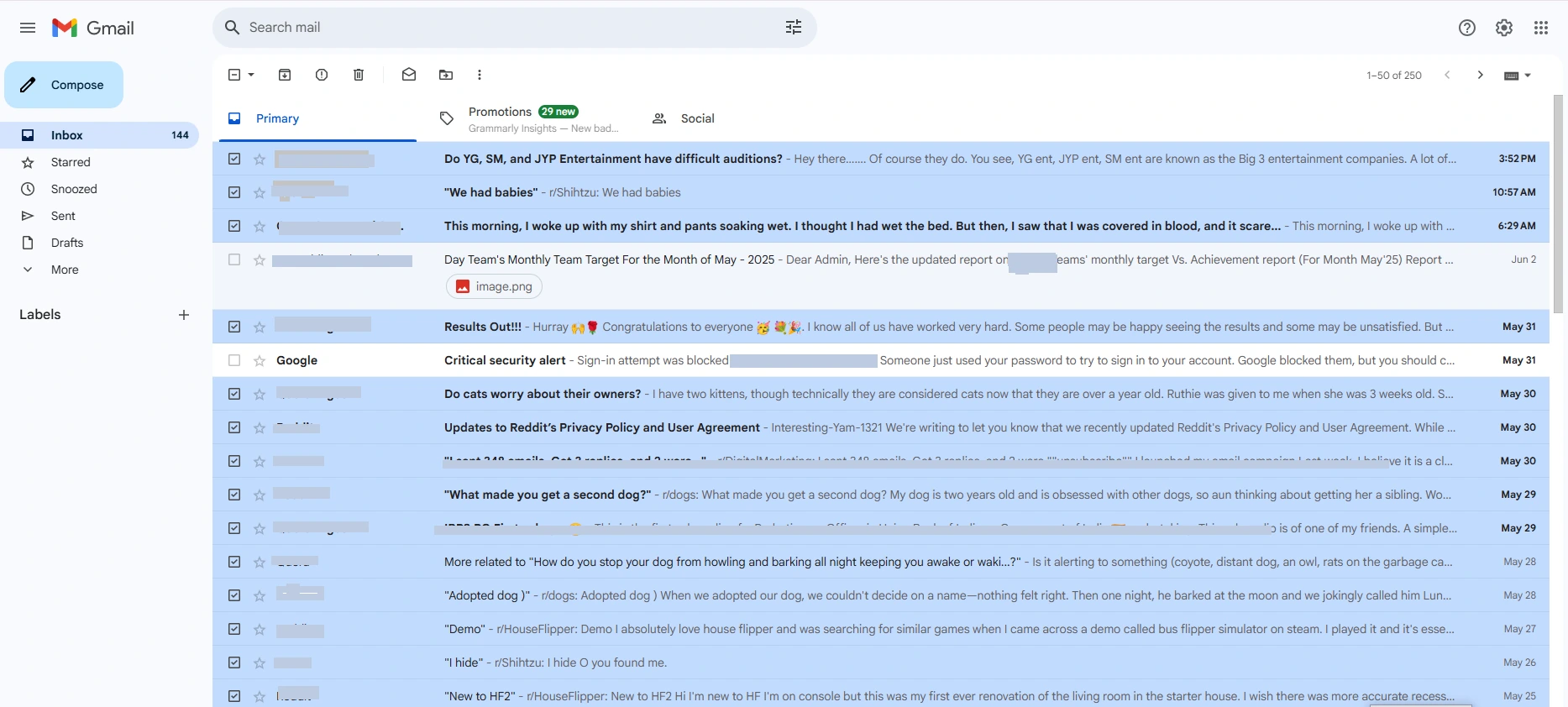Open the 1–50 of 250 count menu
The image size is (1568, 707).
pos(1394,75)
